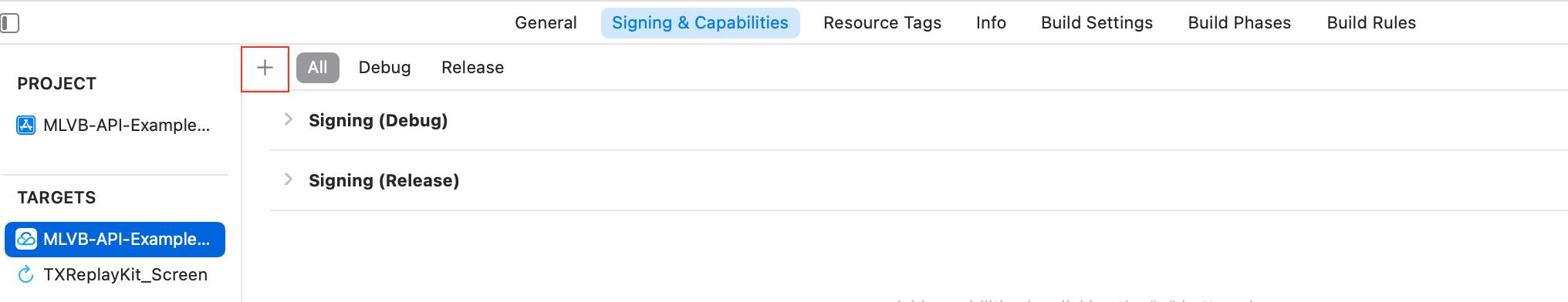Expand the Signing (Release) section chevron
Image resolution: width=1568 pixels, height=302 pixels.
(x=289, y=180)
